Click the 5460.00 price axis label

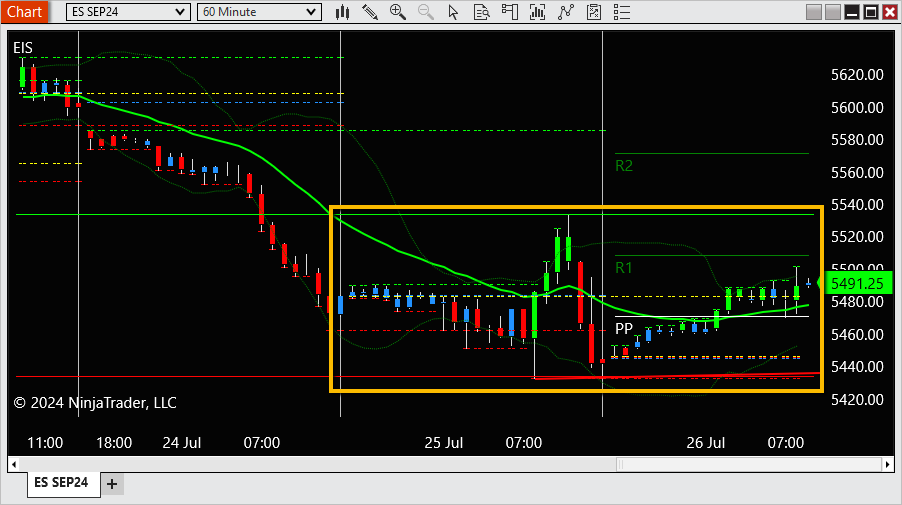pos(857,335)
